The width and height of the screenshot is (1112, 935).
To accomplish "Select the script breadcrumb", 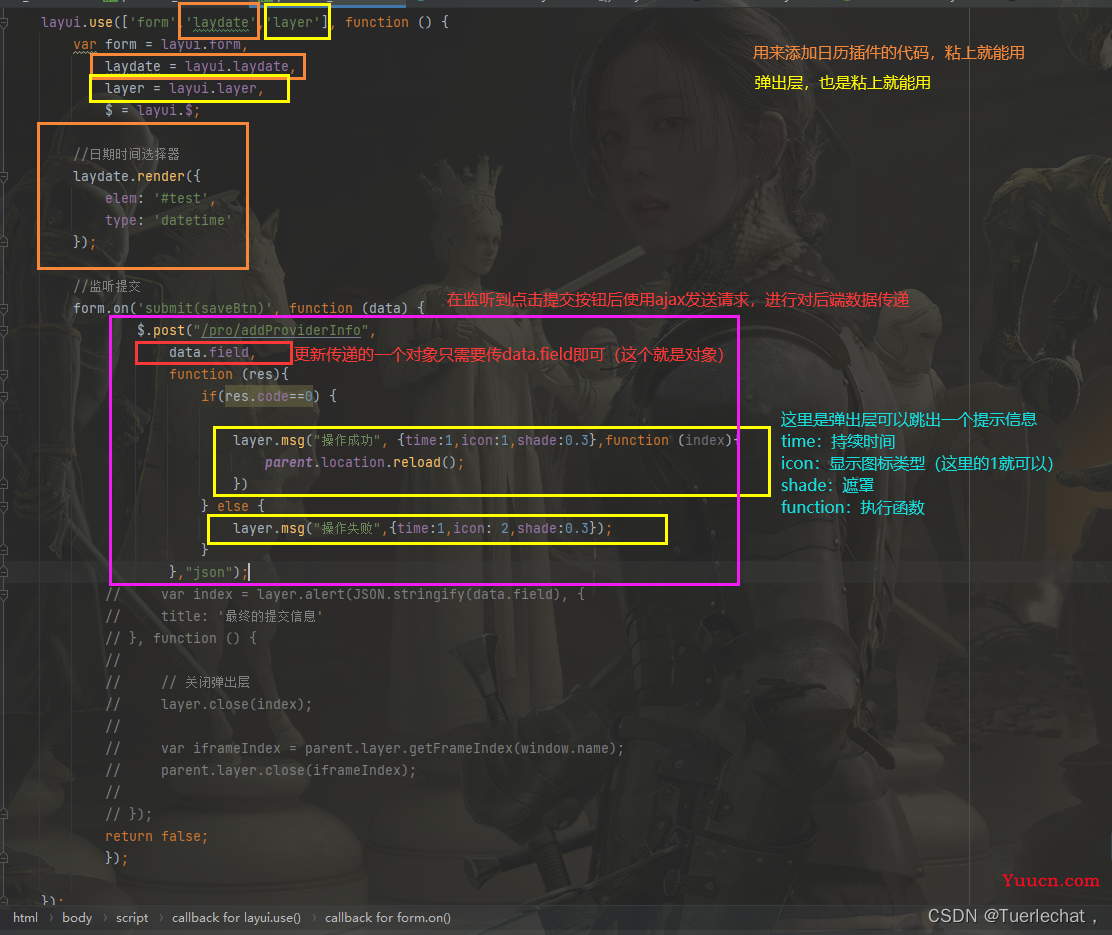I will [133, 917].
